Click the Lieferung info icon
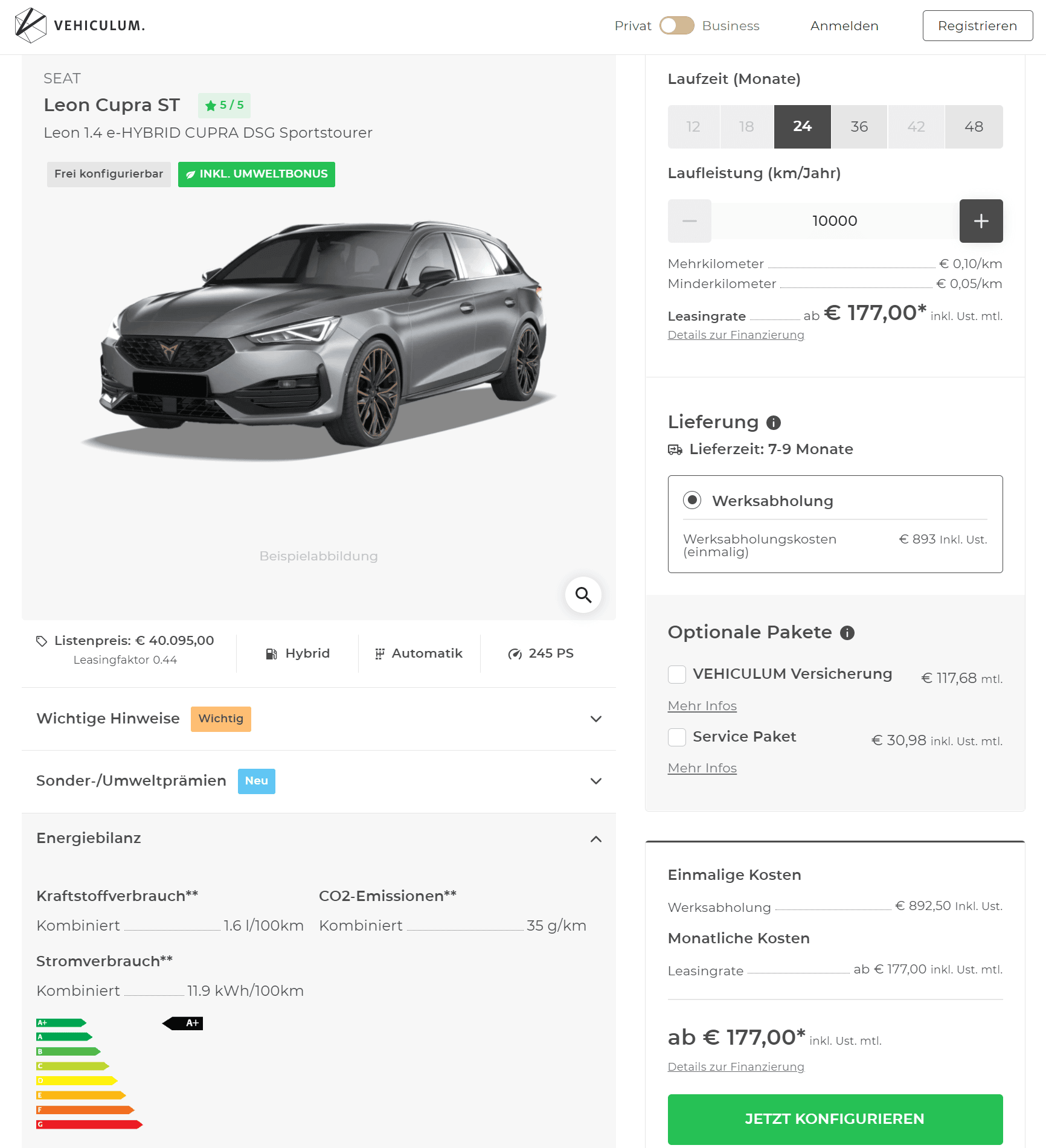This screenshot has width=1046, height=1148. coord(774,423)
